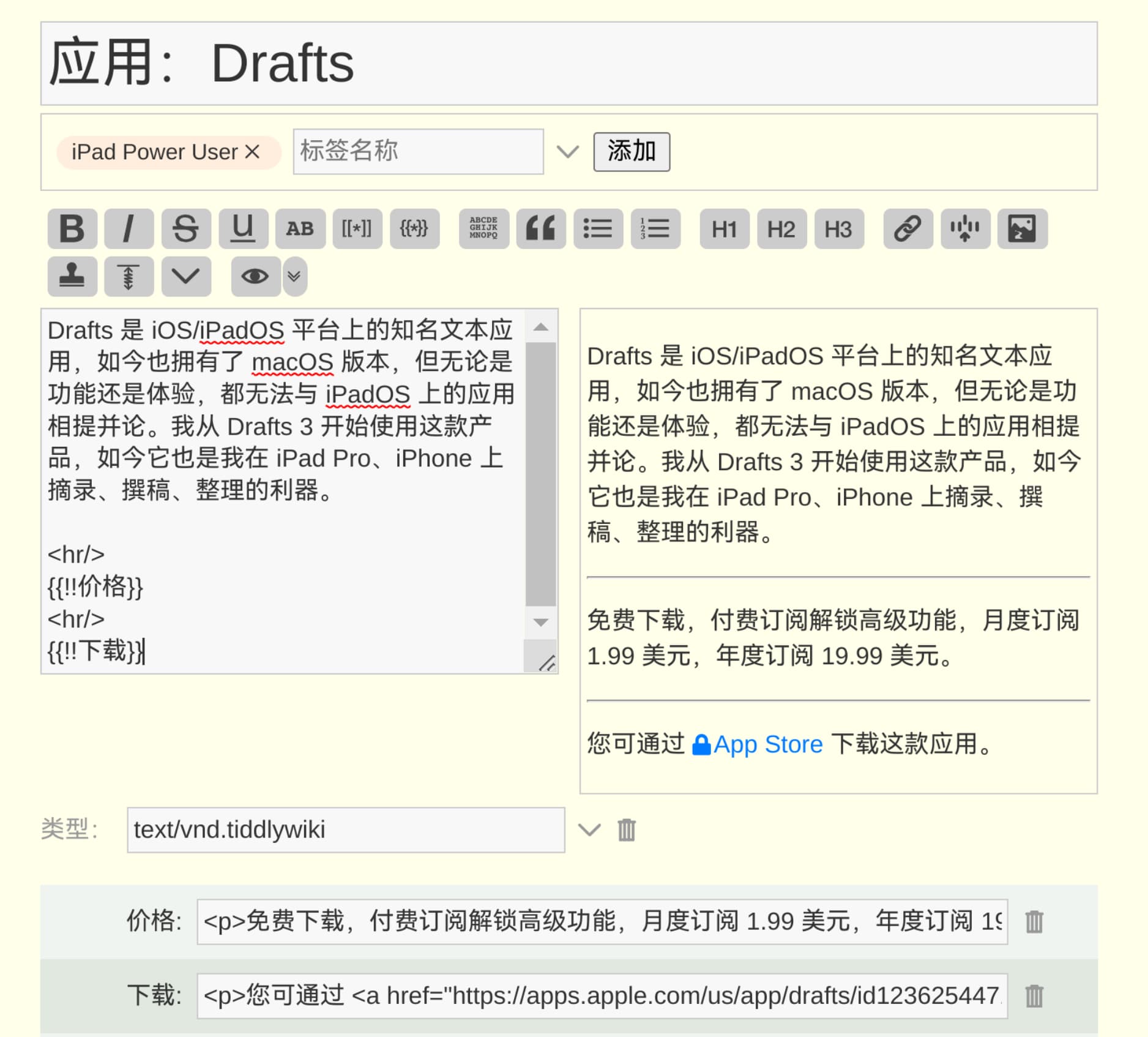Delete the 下载 field with trash icon
1148x1037 pixels.
point(1034,997)
